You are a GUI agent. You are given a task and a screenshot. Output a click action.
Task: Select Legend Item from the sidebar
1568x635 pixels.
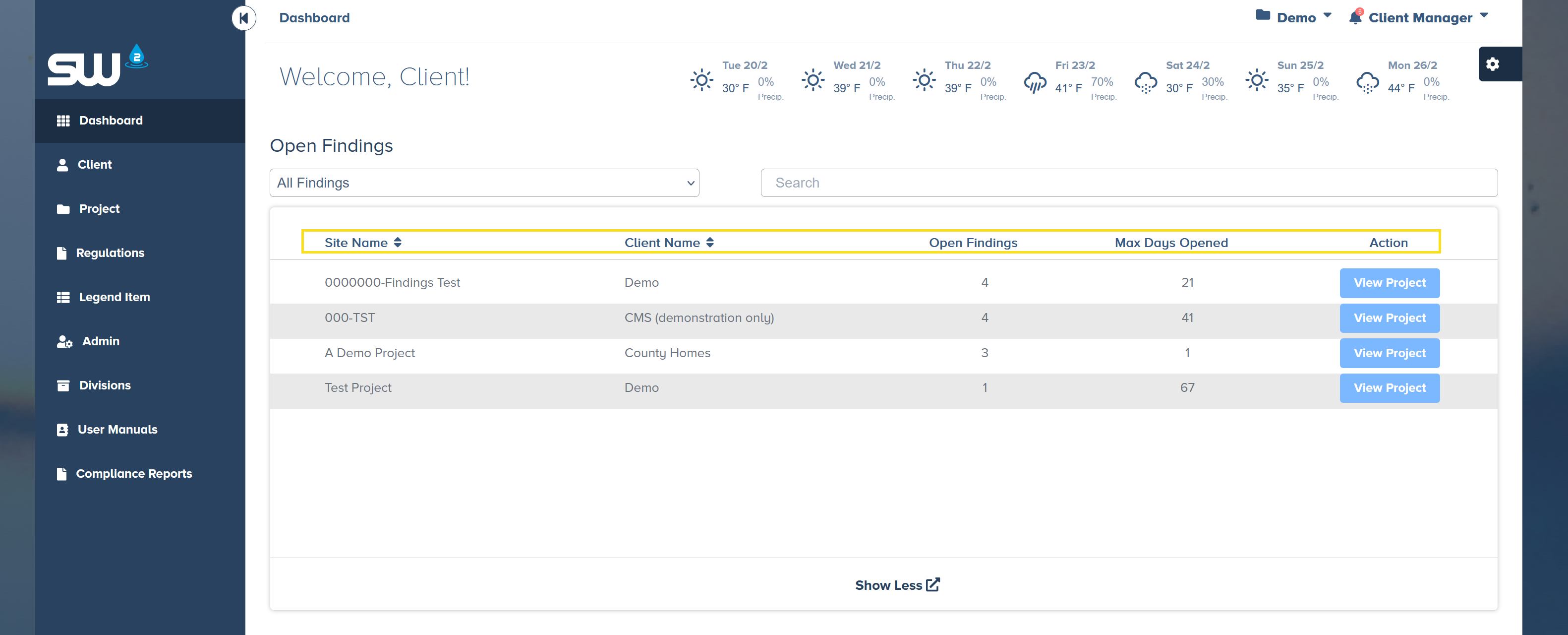pos(114,297)
